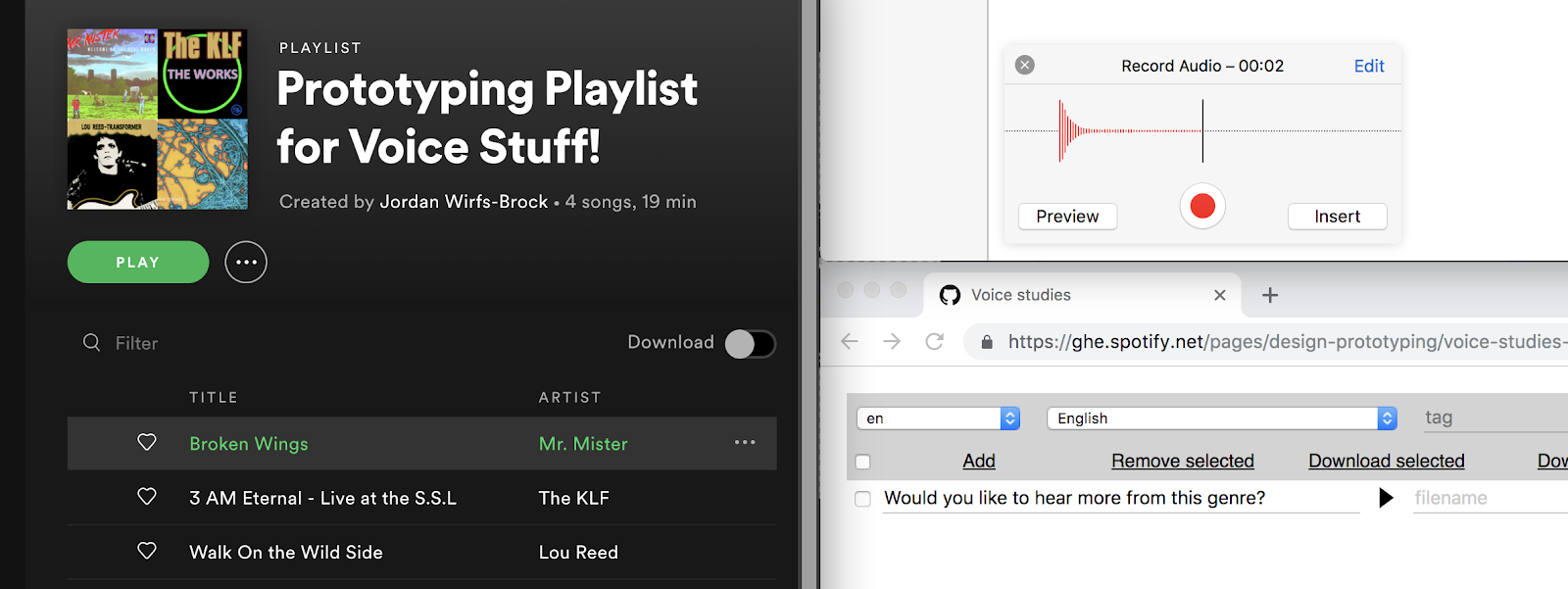Click the Add link
Screen dimensions: 1568x589
[979, 461]
